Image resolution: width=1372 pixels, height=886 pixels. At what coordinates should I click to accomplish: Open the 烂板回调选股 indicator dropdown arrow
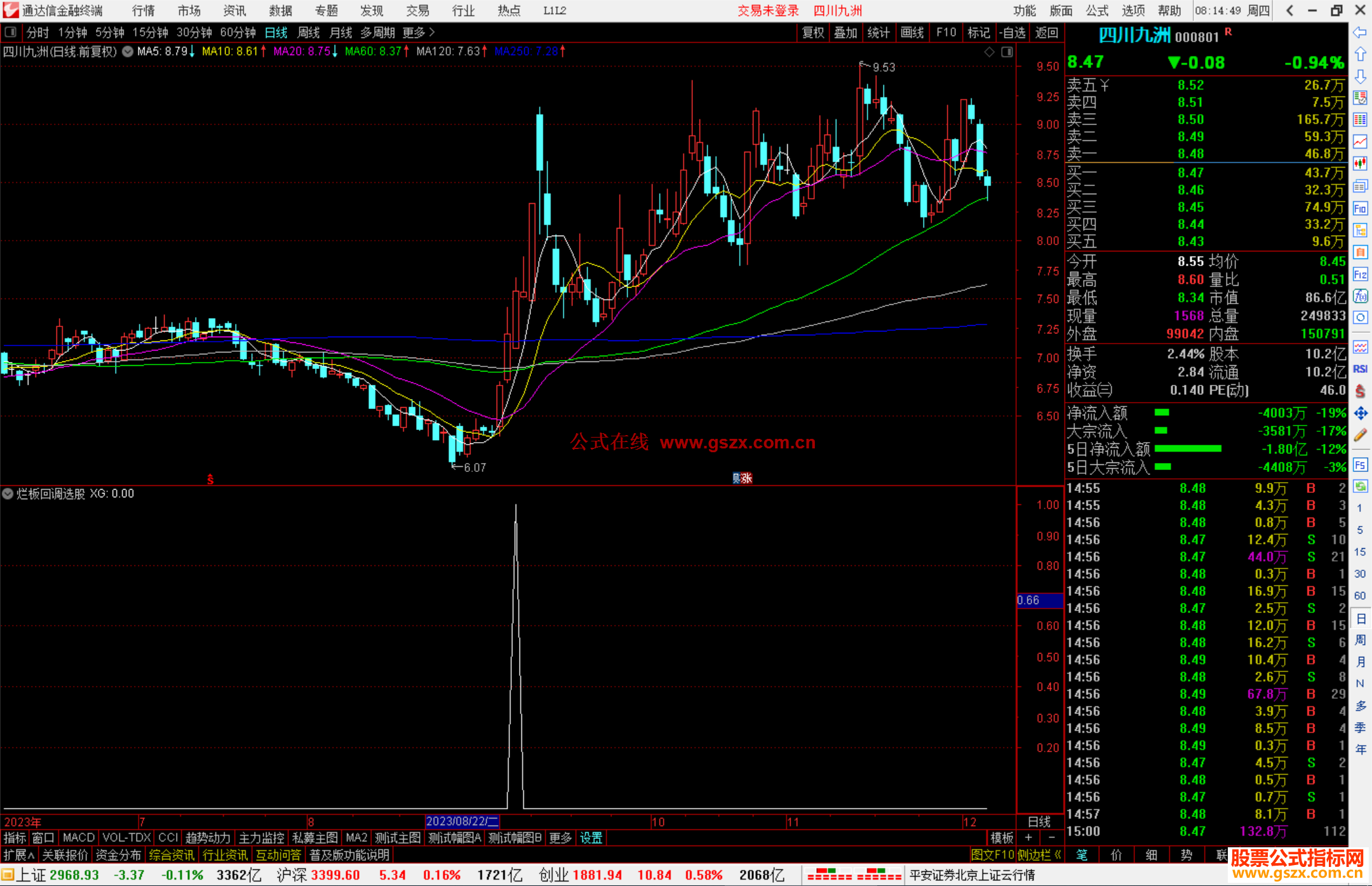(x=8, y=493)
